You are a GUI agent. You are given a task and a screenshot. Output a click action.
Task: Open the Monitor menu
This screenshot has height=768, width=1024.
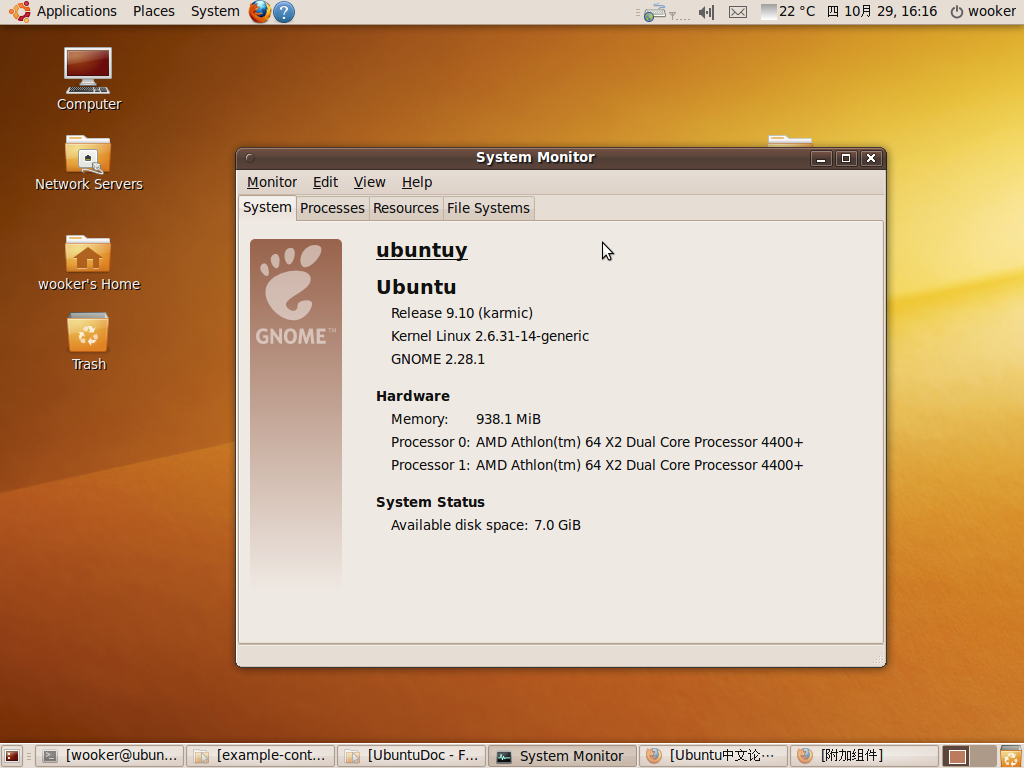point(272,182)
